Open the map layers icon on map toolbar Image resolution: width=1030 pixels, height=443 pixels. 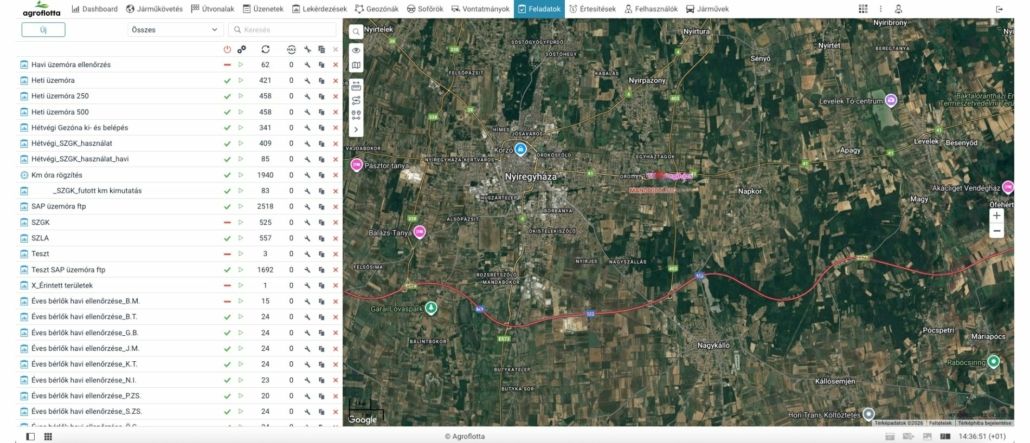tap(356, 65)
